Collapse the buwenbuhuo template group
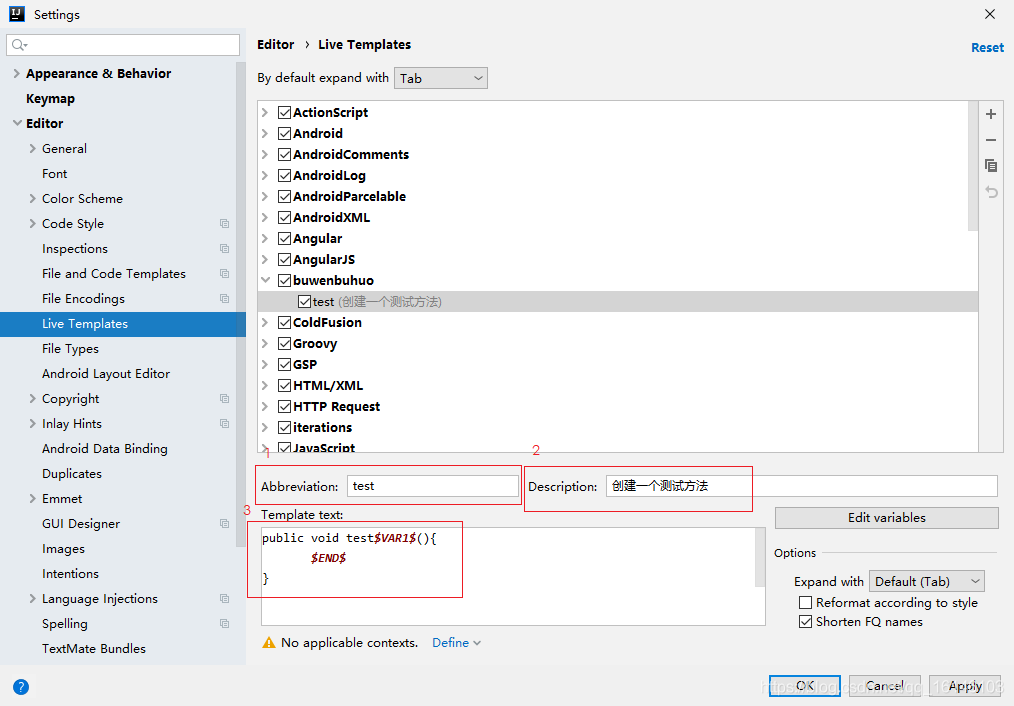The width and height of the screenshot is (1014, 706). (x=265, y=281)
